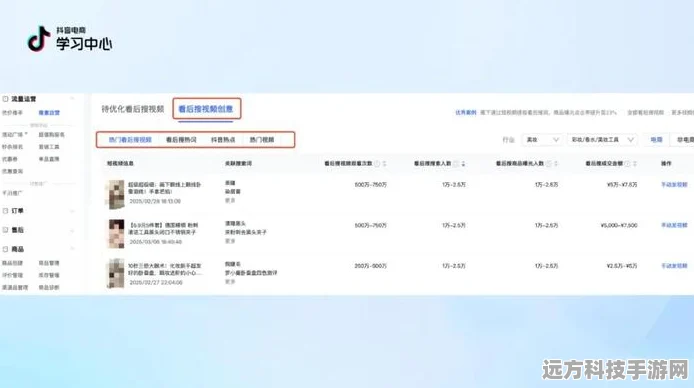Open the 优秀案例 link
The width and height of the screenshot is (694, 388).
(466, 112)
